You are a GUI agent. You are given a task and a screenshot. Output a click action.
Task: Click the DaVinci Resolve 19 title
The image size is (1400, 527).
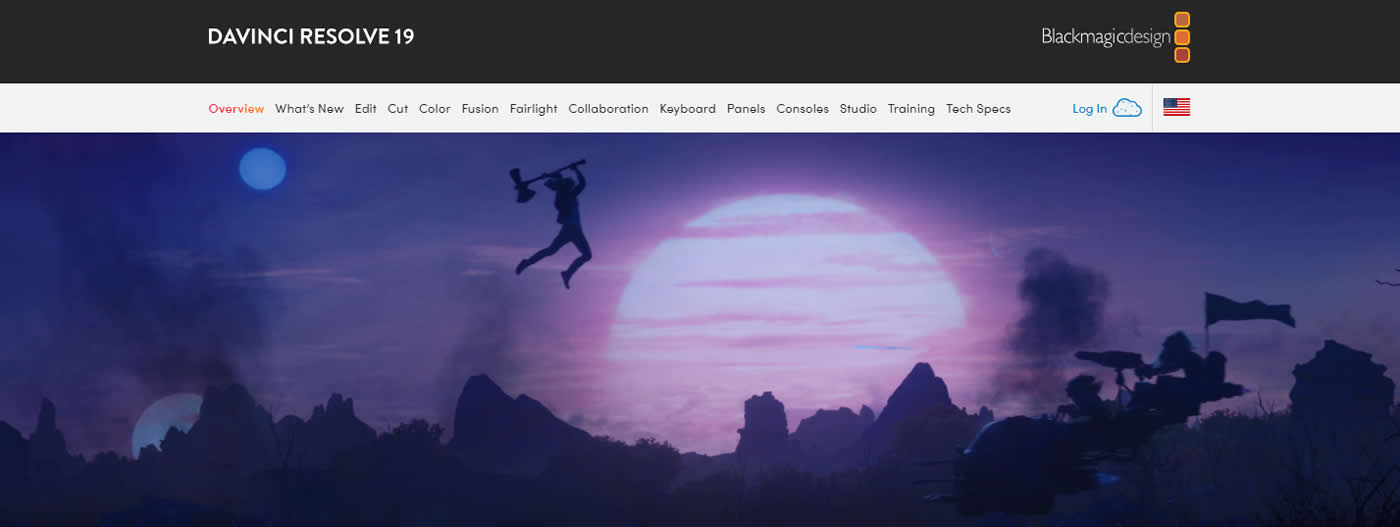click(x=311, y=37)
